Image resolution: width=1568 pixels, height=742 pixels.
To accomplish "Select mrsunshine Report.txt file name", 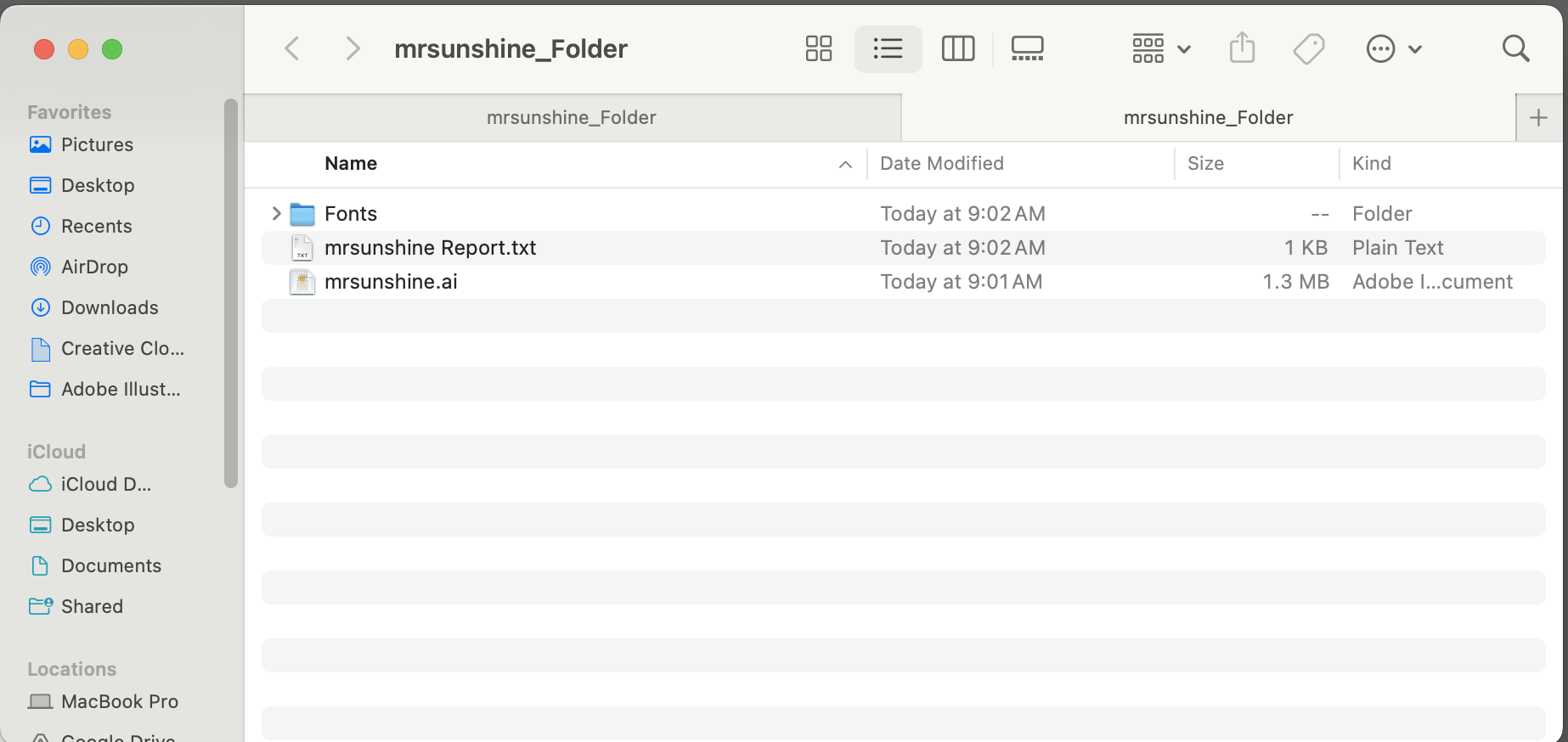I will pos(431,247).
